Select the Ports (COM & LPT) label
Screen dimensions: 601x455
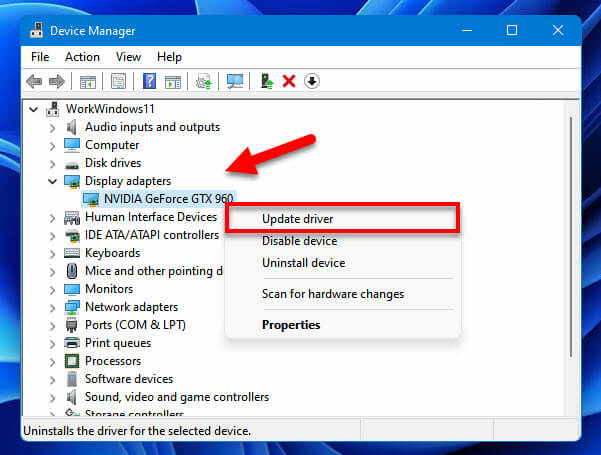click(x=135, y=325)
